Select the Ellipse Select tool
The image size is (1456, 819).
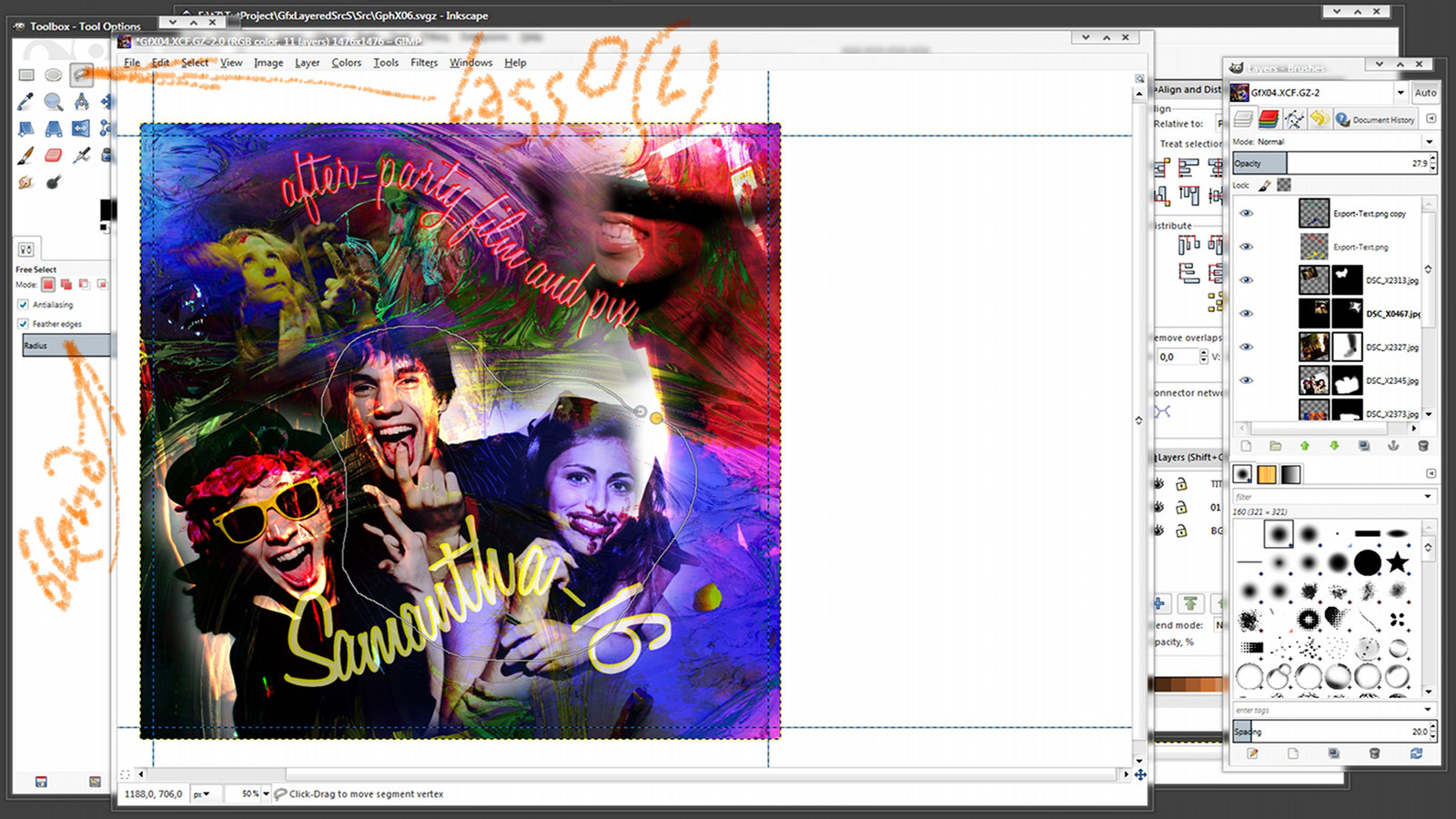[x=54, y=75]
